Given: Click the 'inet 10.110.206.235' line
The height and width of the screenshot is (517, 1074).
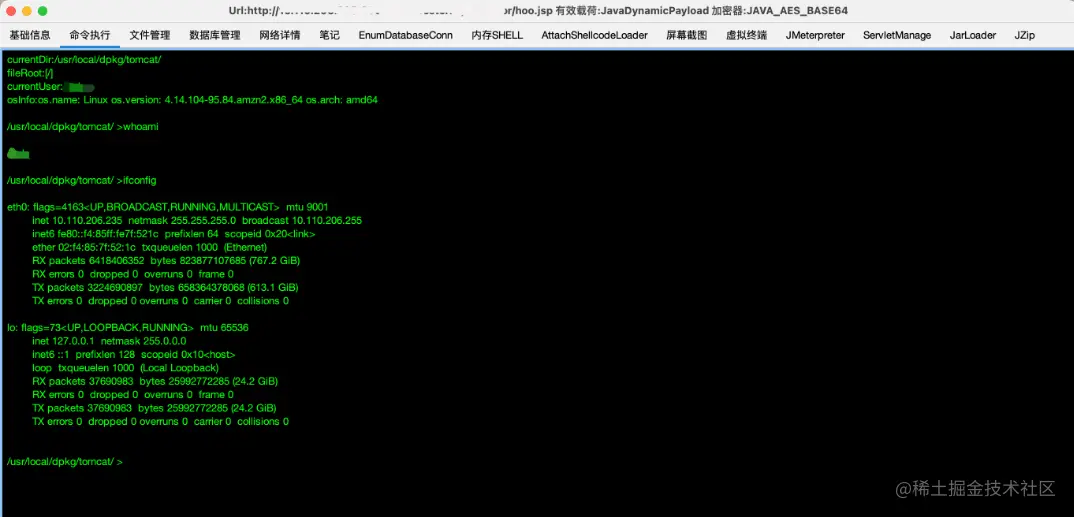Looking at the screenshot, I should pos(197,220).
